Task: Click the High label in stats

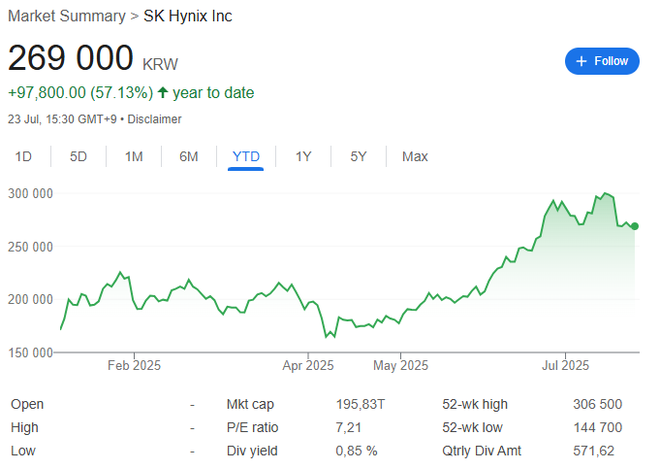Action: [24, 427]
